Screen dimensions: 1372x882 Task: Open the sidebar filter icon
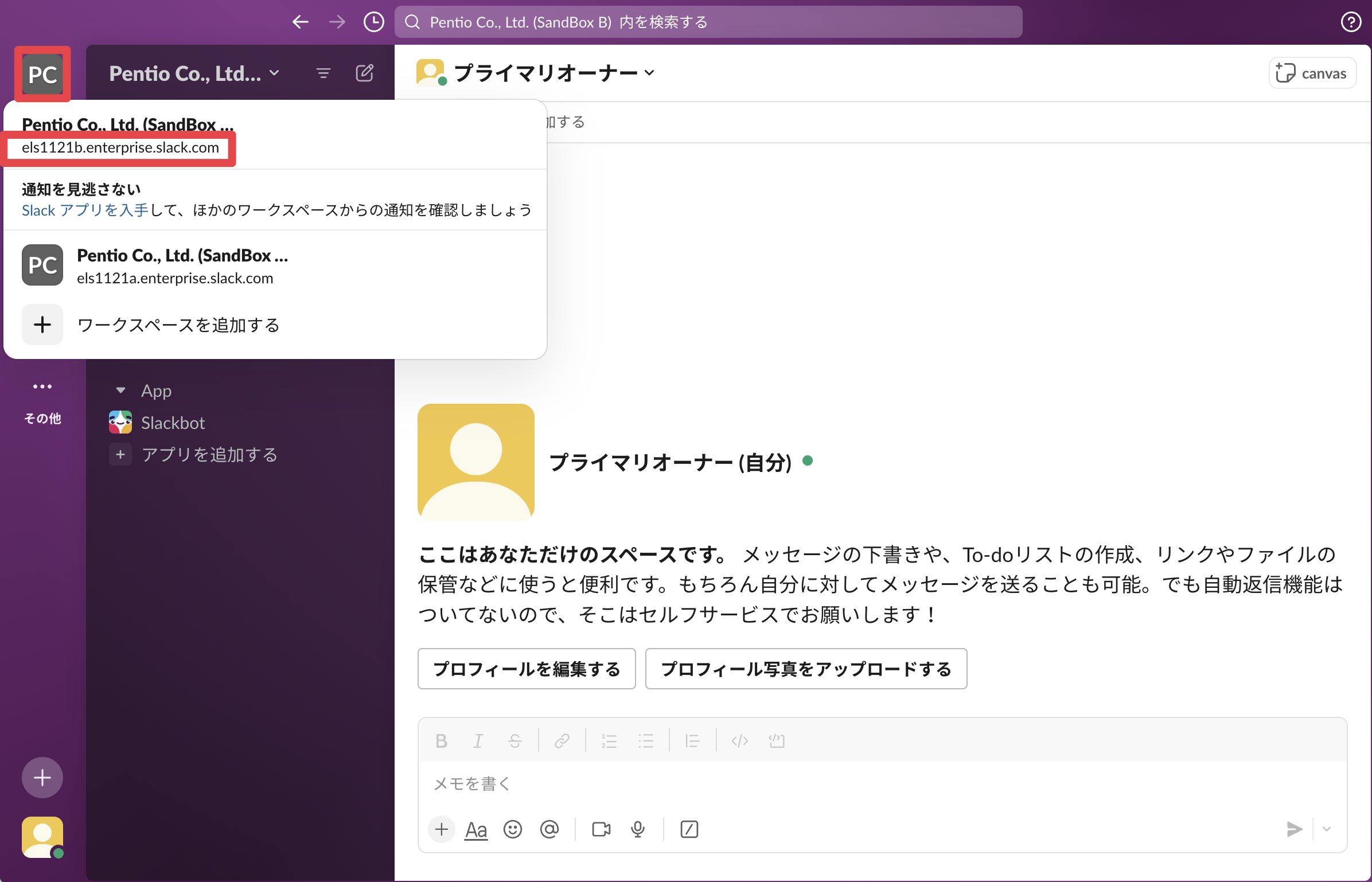323,73
